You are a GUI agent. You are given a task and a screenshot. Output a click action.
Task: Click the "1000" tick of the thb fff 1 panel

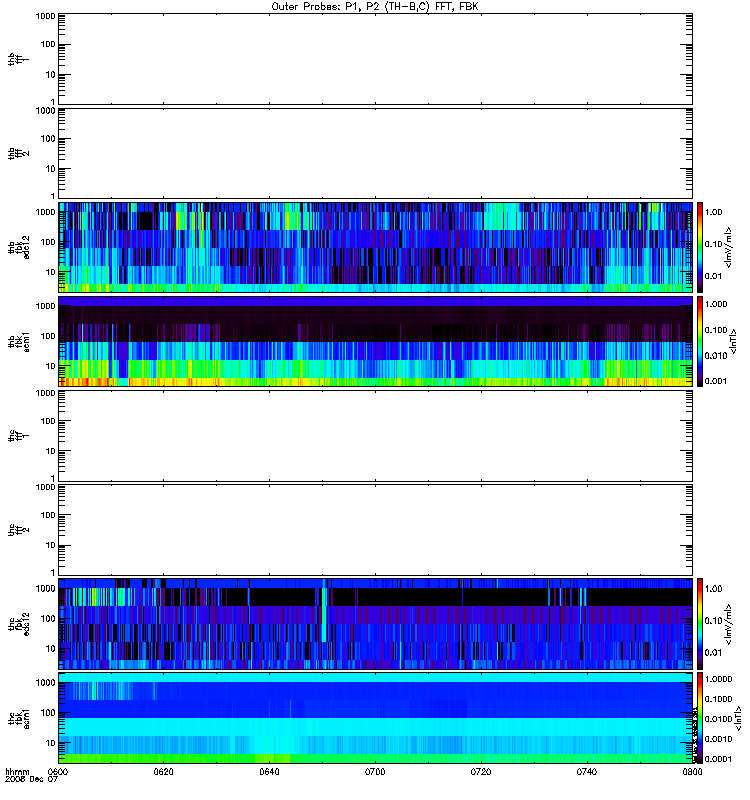tap(45, 16)
